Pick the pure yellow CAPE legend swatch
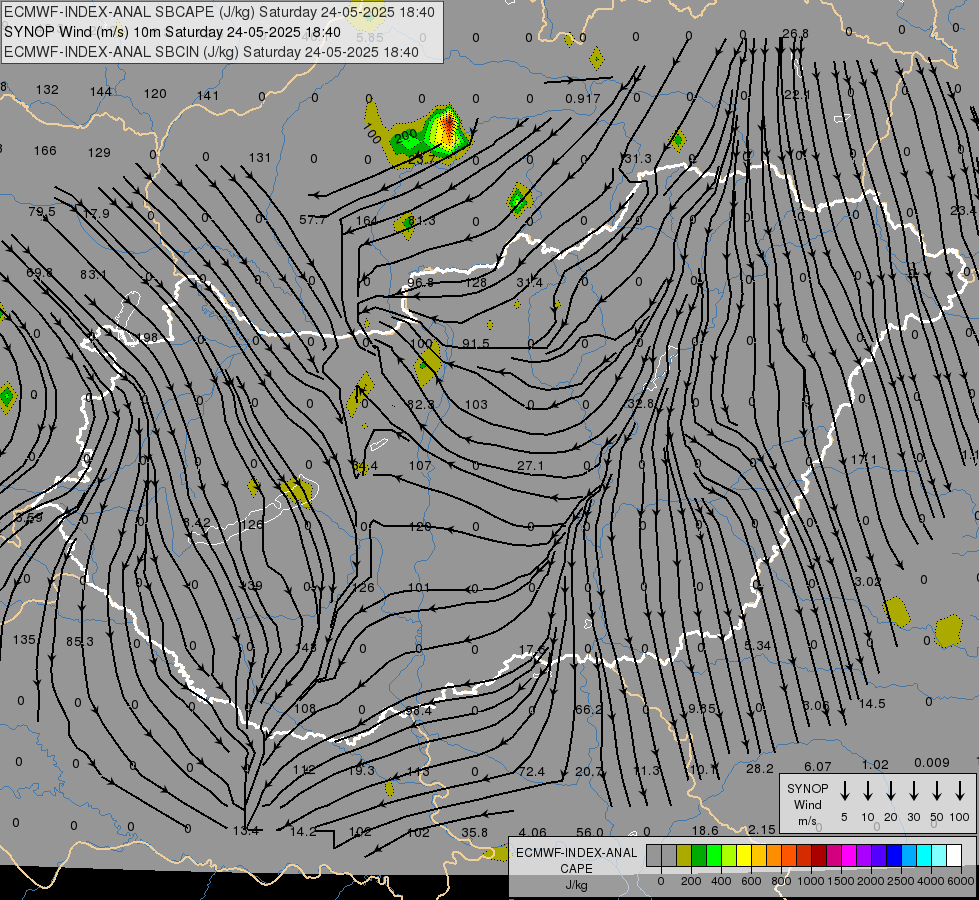 744,856
